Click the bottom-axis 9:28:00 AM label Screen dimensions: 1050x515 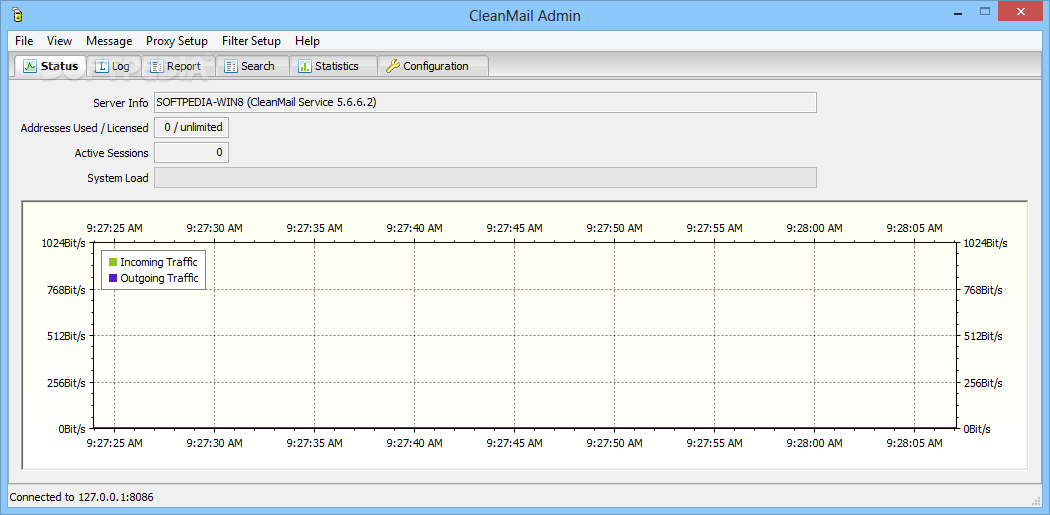814,443
